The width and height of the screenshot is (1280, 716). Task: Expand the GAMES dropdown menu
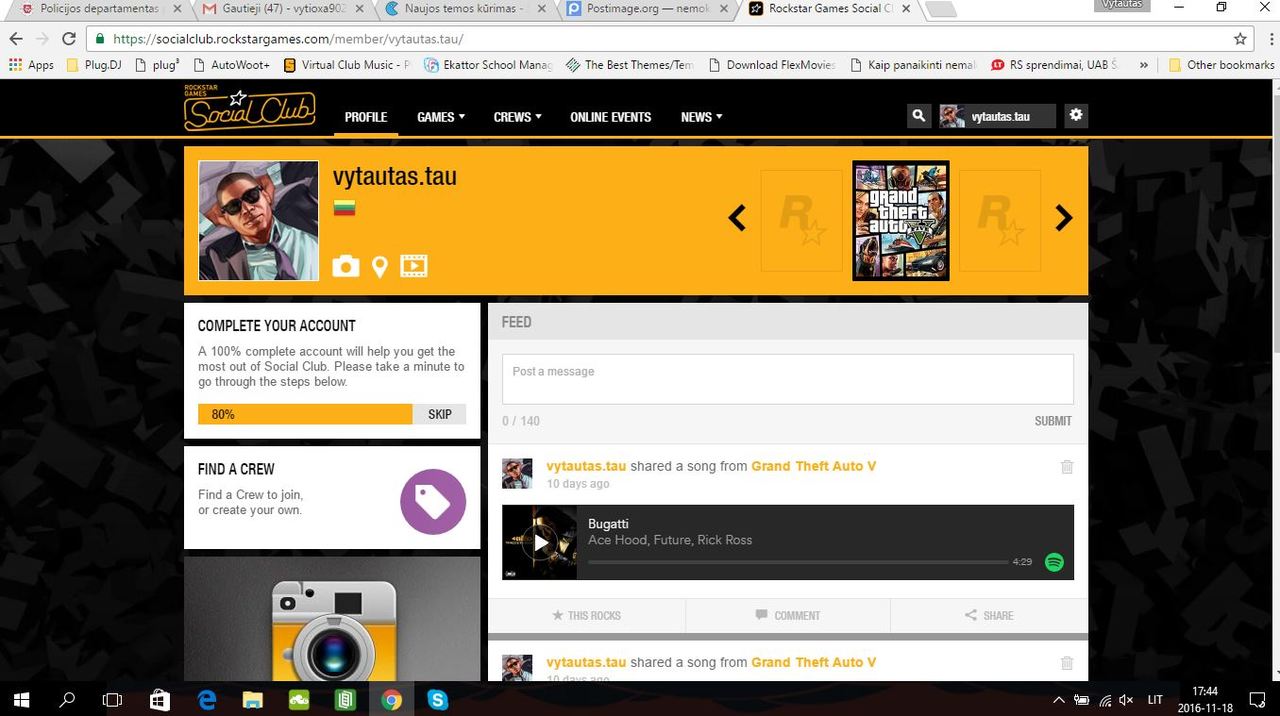click(x=441, y=117)
